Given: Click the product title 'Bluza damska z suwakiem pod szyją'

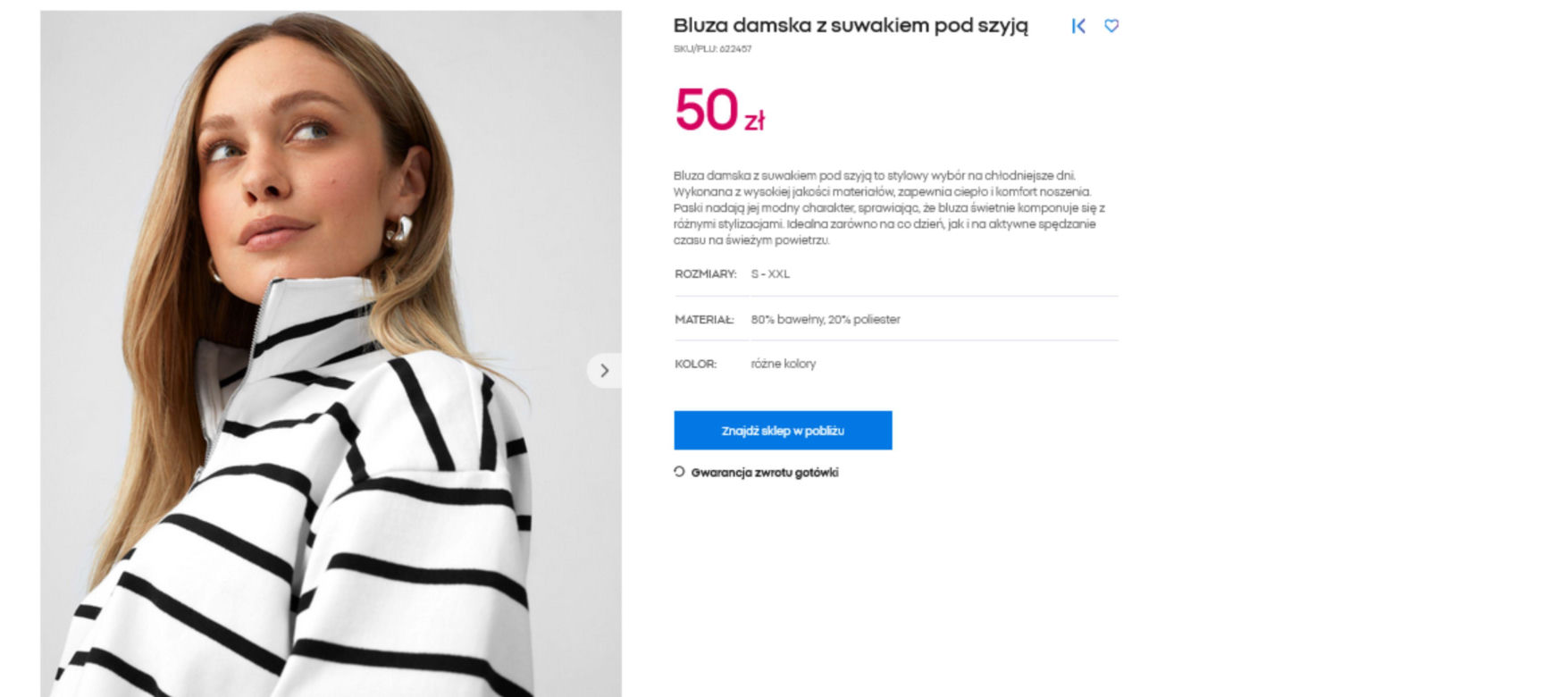Looking at the screenshot, I should (x=851, y=26).
